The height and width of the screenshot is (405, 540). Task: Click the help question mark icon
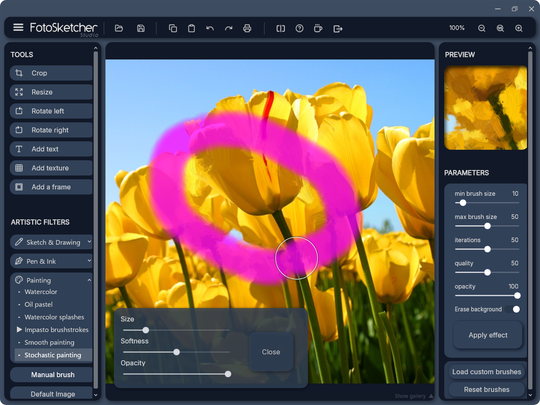pyautogui.click(x=300, y=28)
